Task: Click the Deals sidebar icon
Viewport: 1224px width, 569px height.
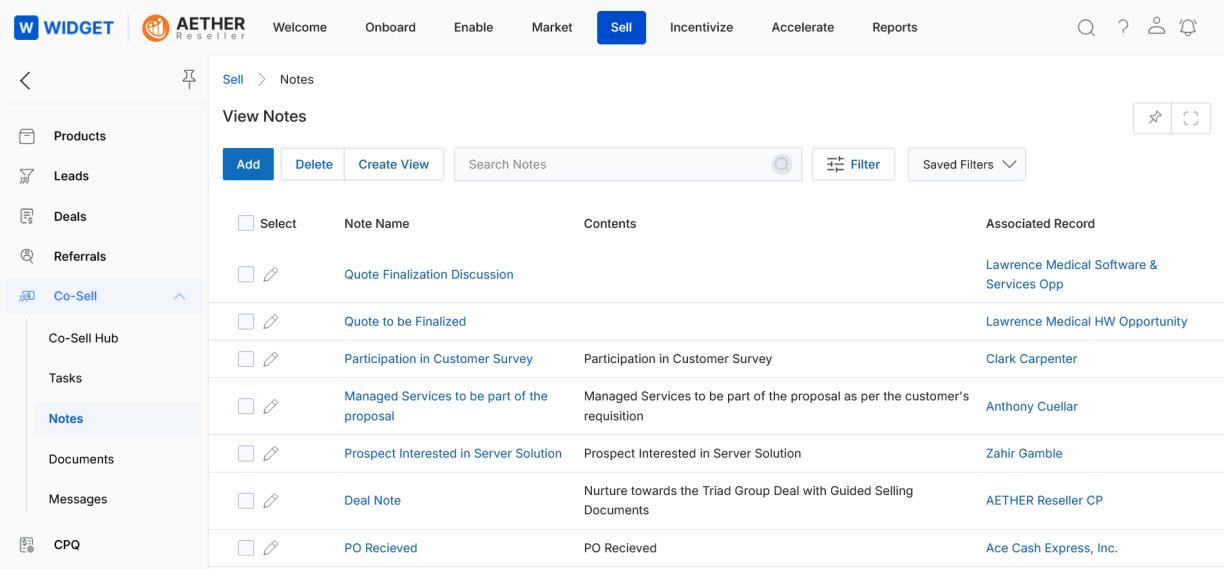Action: (x=28, y=216)
